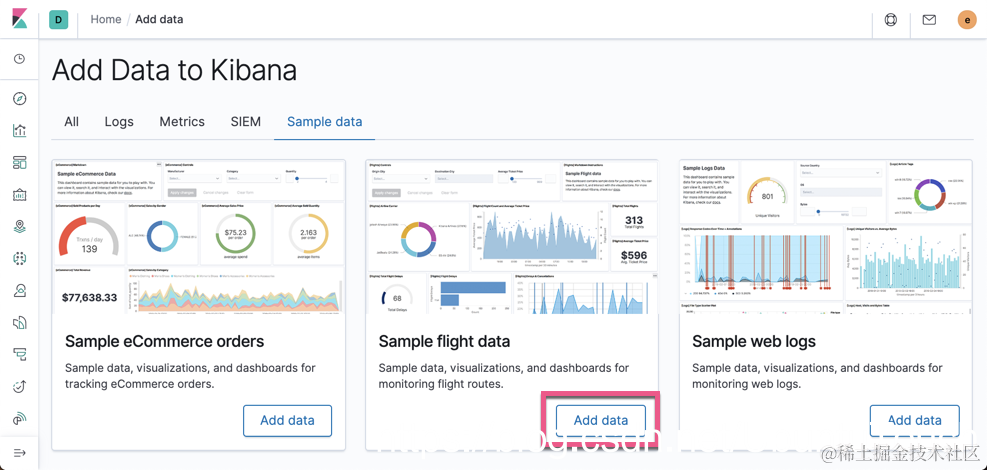Click the green D space avatar
Image resolution: width=987 pixels, height=470 pixels.
[59, 20]
